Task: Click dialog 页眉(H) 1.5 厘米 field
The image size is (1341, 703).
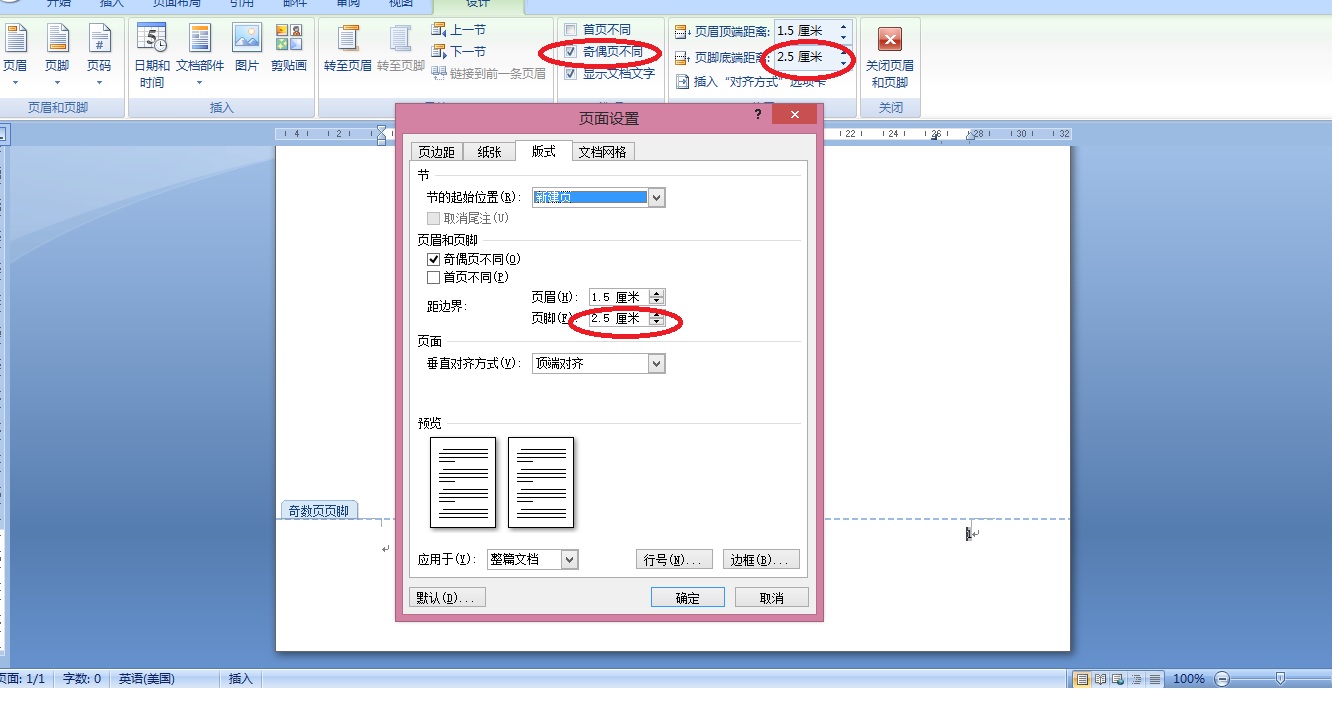Action: point(619,297)
